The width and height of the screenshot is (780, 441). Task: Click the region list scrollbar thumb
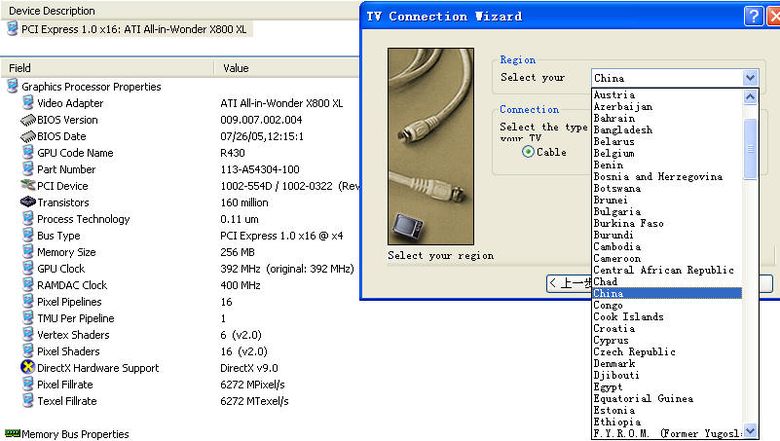click(750, 149)
